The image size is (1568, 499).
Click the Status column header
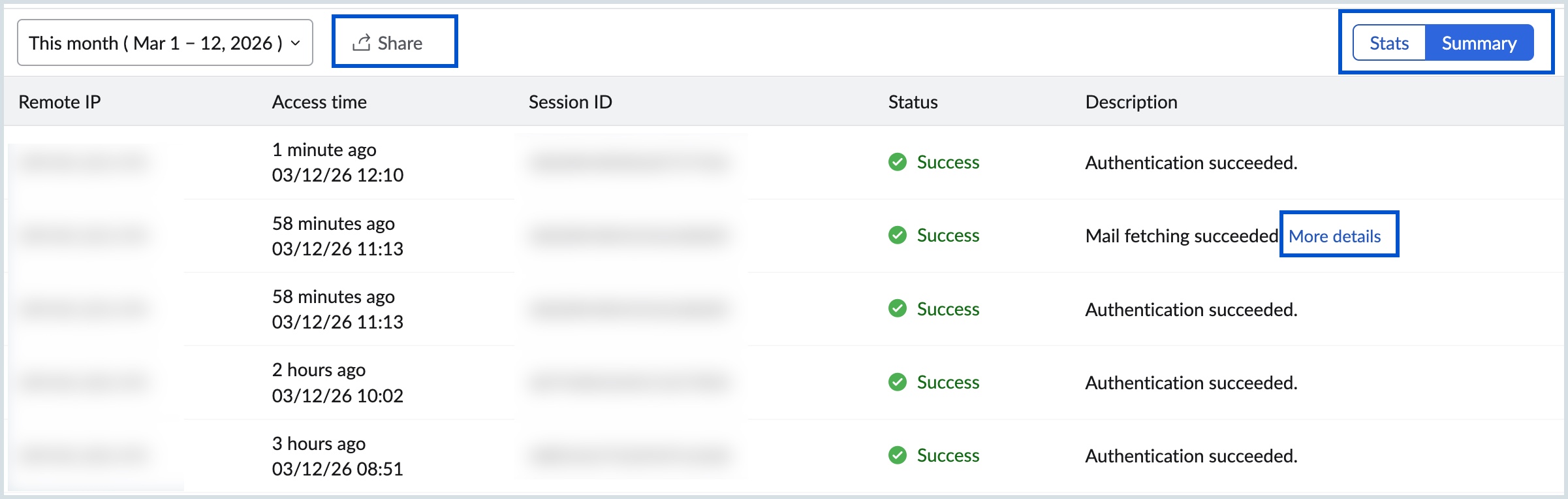point(913,102)
